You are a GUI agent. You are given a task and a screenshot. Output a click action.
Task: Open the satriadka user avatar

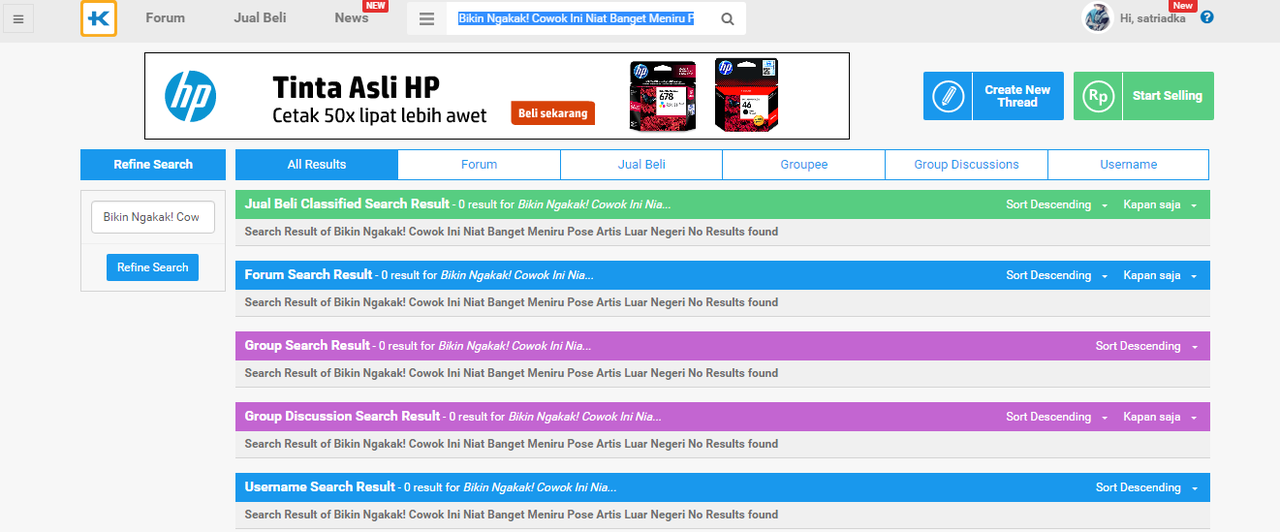(1097, 18)
